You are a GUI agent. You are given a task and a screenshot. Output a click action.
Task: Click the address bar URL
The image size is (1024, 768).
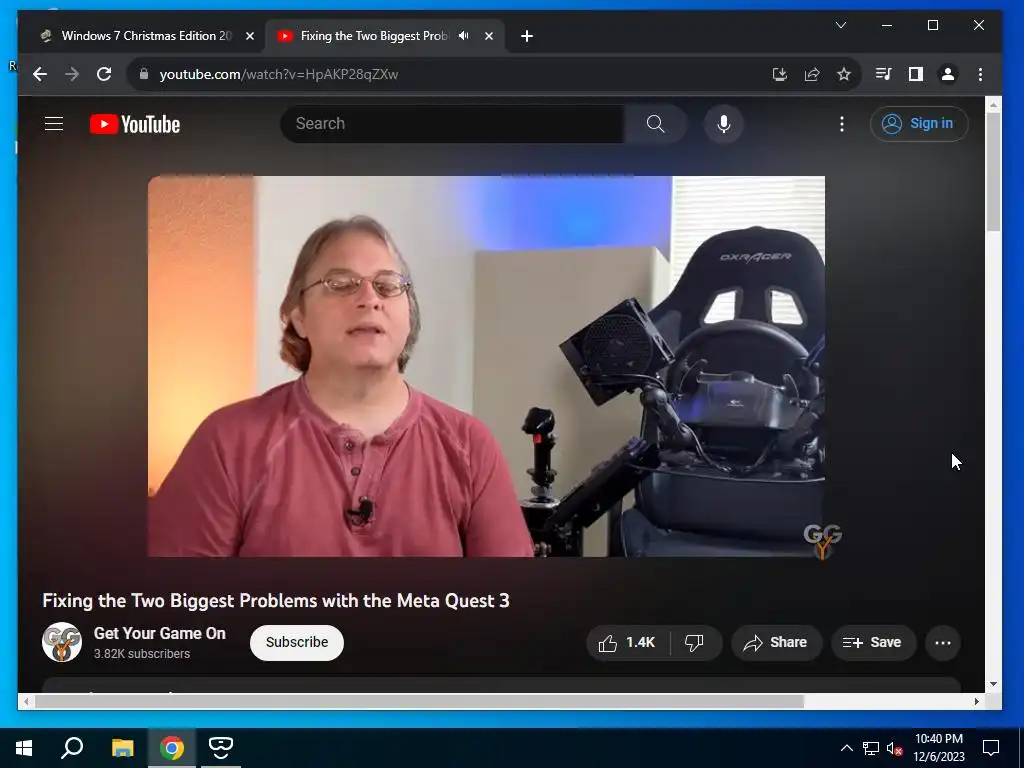pyautogui.click(x=279, y=74)
